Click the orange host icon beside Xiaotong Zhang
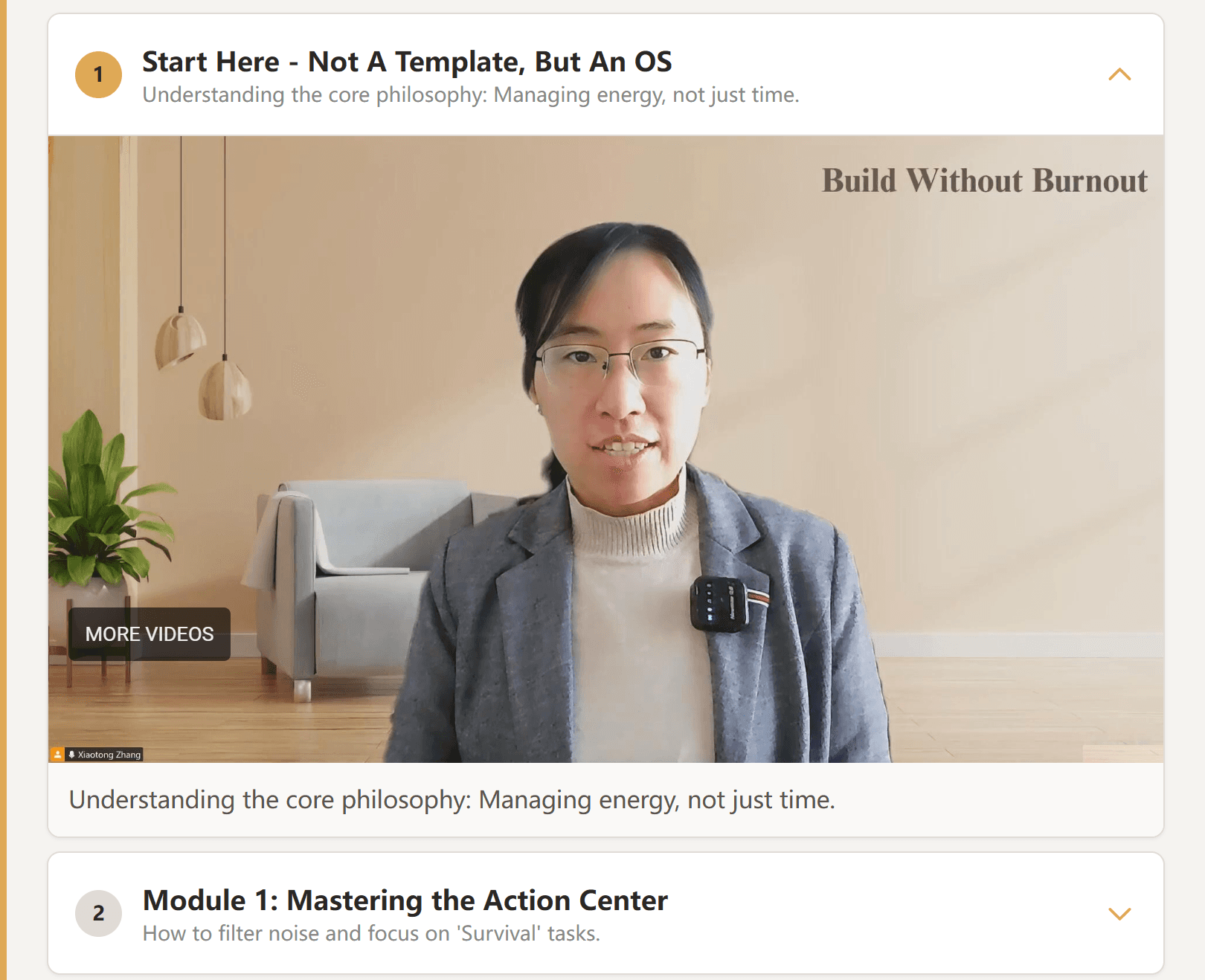Viewport: 1205px width, 980px height. click(x=57, y=754)
